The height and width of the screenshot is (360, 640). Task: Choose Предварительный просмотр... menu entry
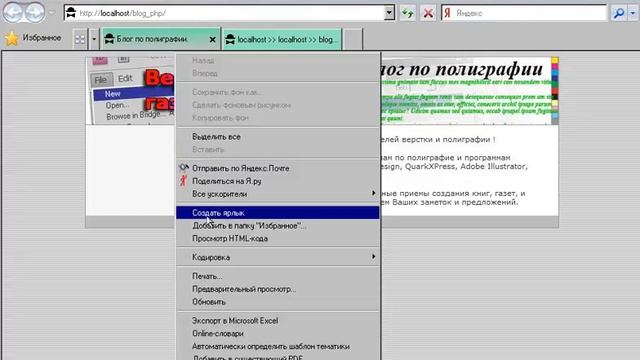(x=278, y=289)
